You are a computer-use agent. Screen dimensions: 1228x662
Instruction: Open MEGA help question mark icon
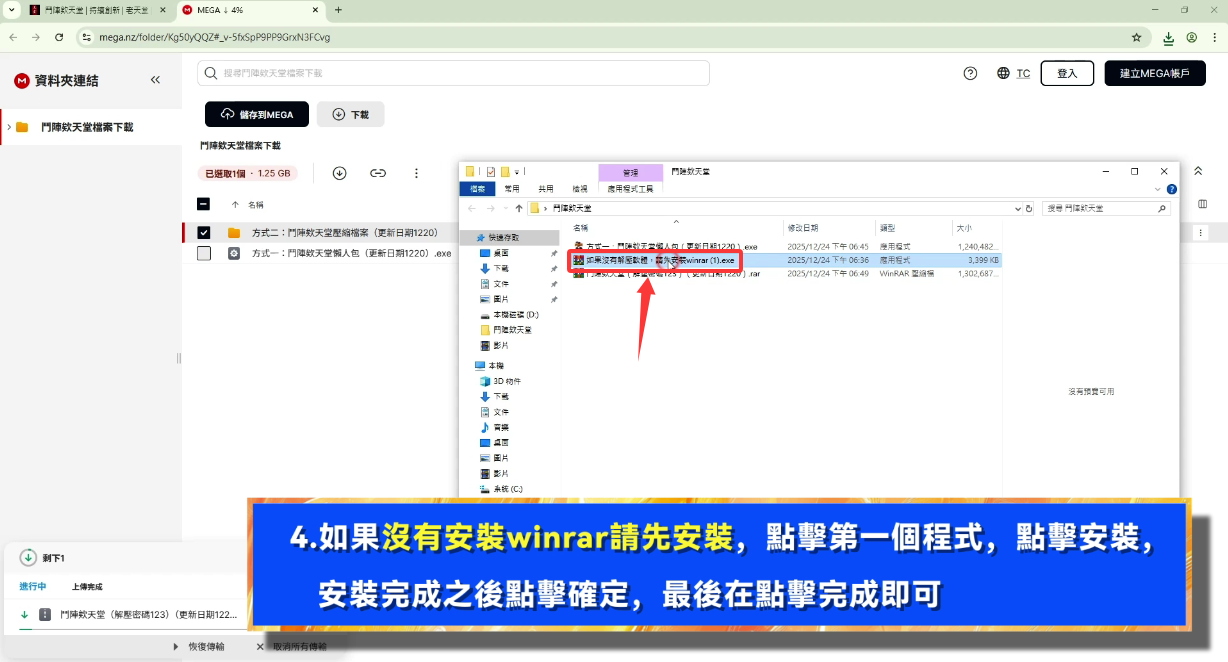[x=969, y=73]
